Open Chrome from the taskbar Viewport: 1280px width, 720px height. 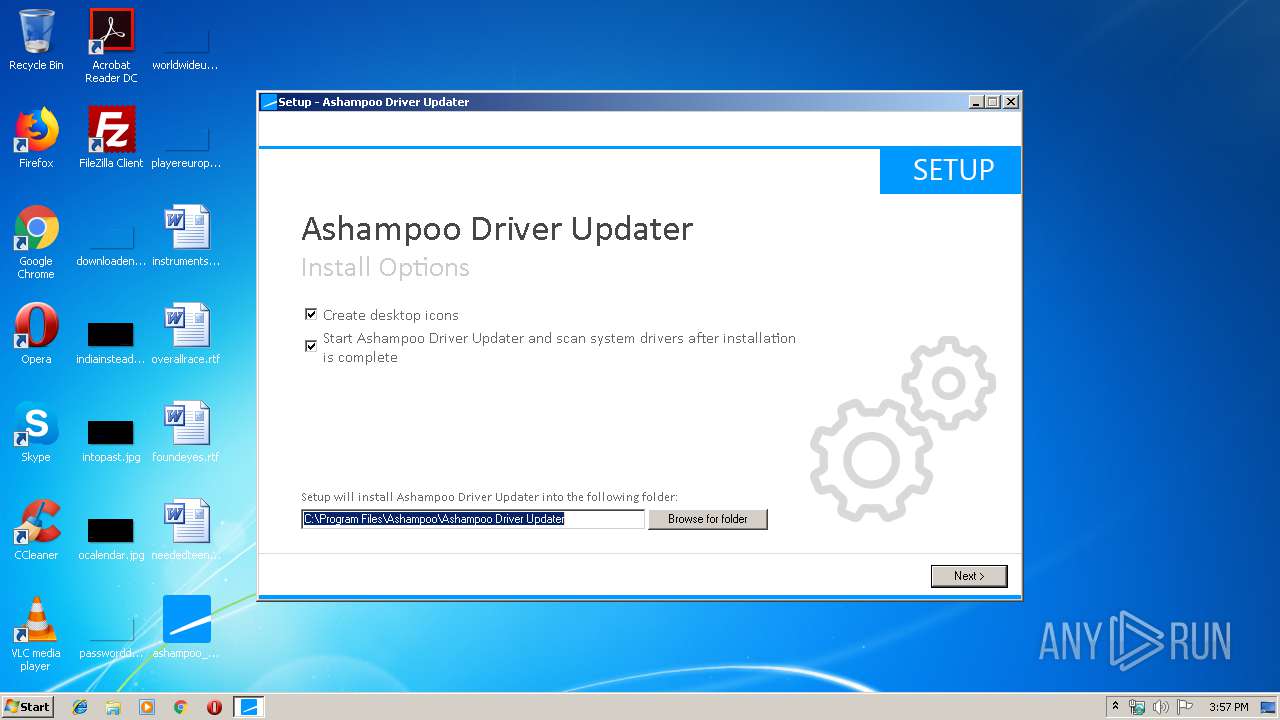(181, 707)
